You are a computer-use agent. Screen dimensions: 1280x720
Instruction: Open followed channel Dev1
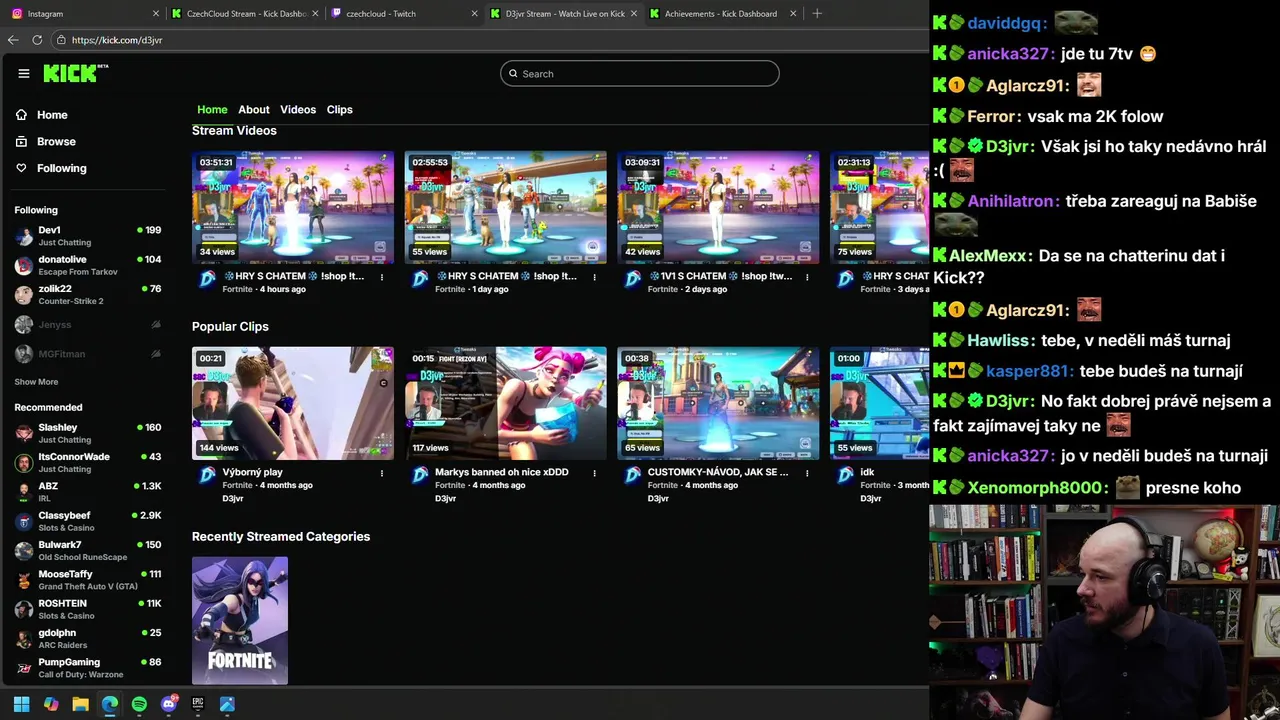tap(88, 236)
